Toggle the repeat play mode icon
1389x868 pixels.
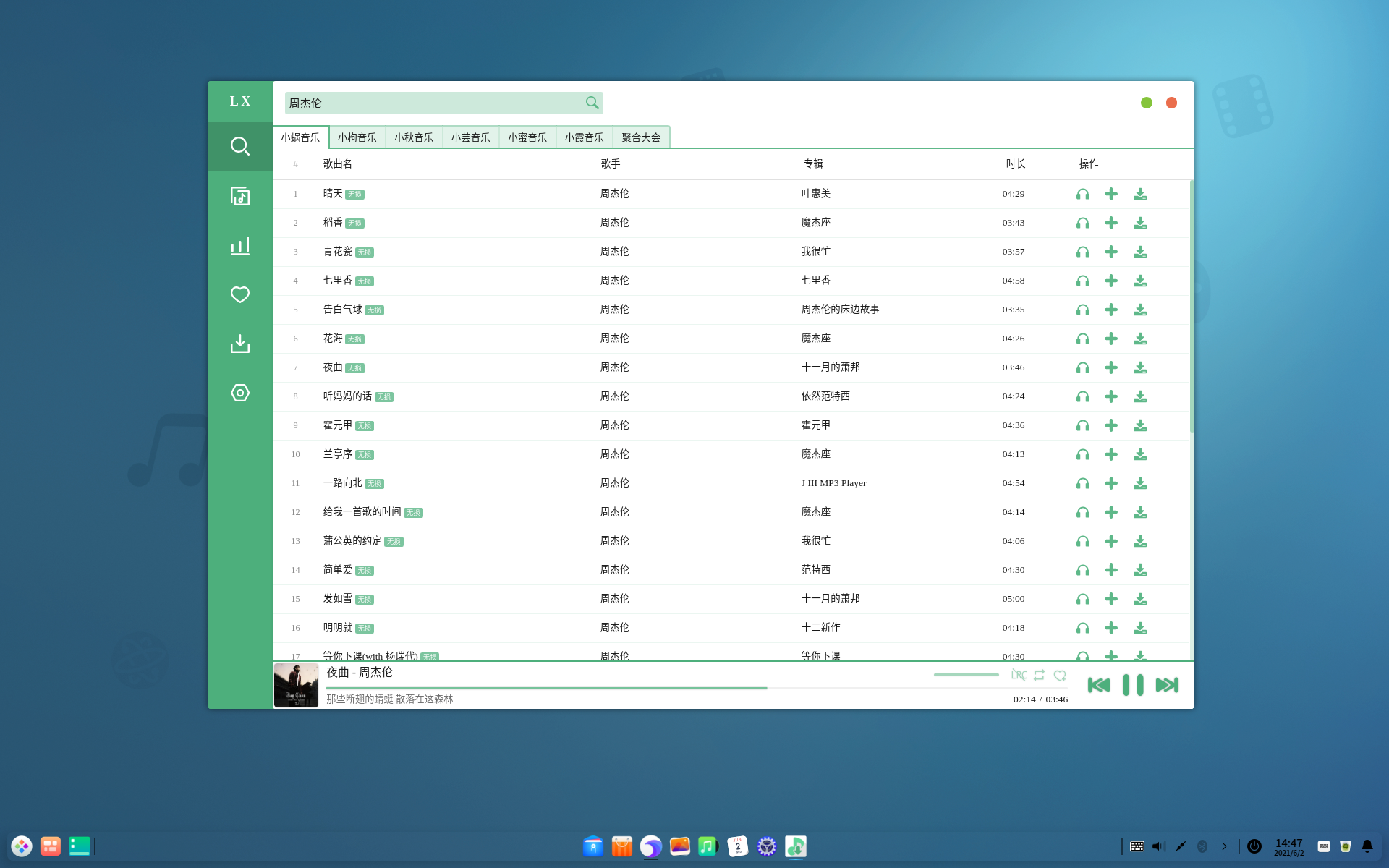1040,675
